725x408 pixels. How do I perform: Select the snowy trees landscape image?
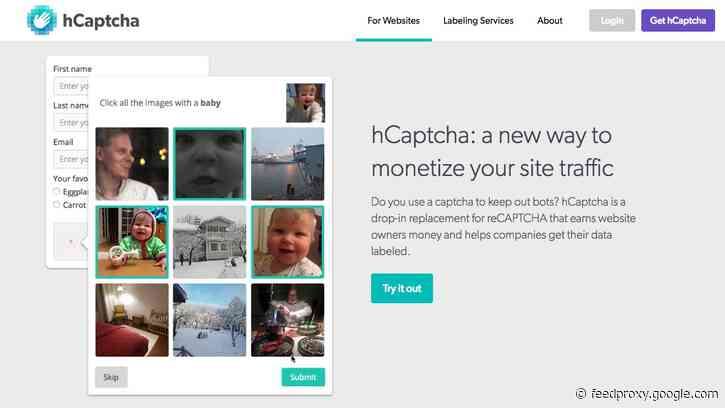coord(209,320)
